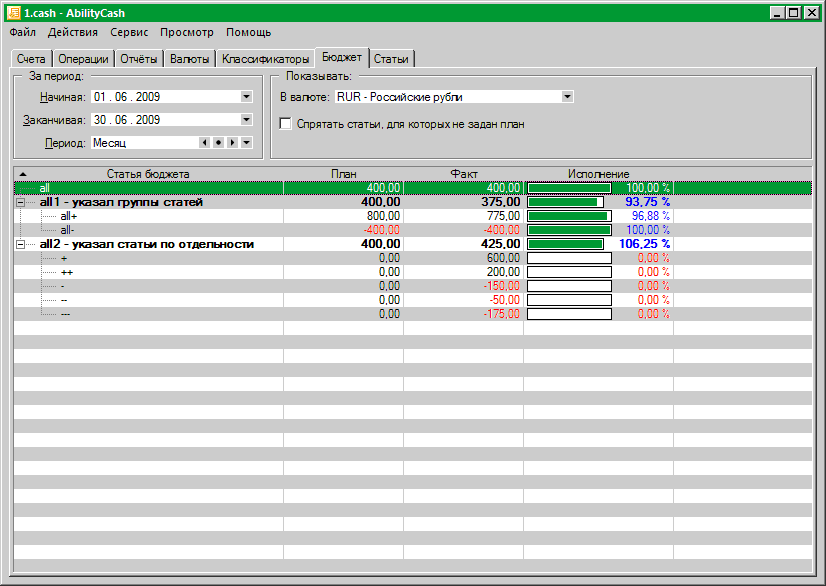The image size is (826, 586).
Task: Open the Период type dropdown arrow
Action: [x=246, y=143]
